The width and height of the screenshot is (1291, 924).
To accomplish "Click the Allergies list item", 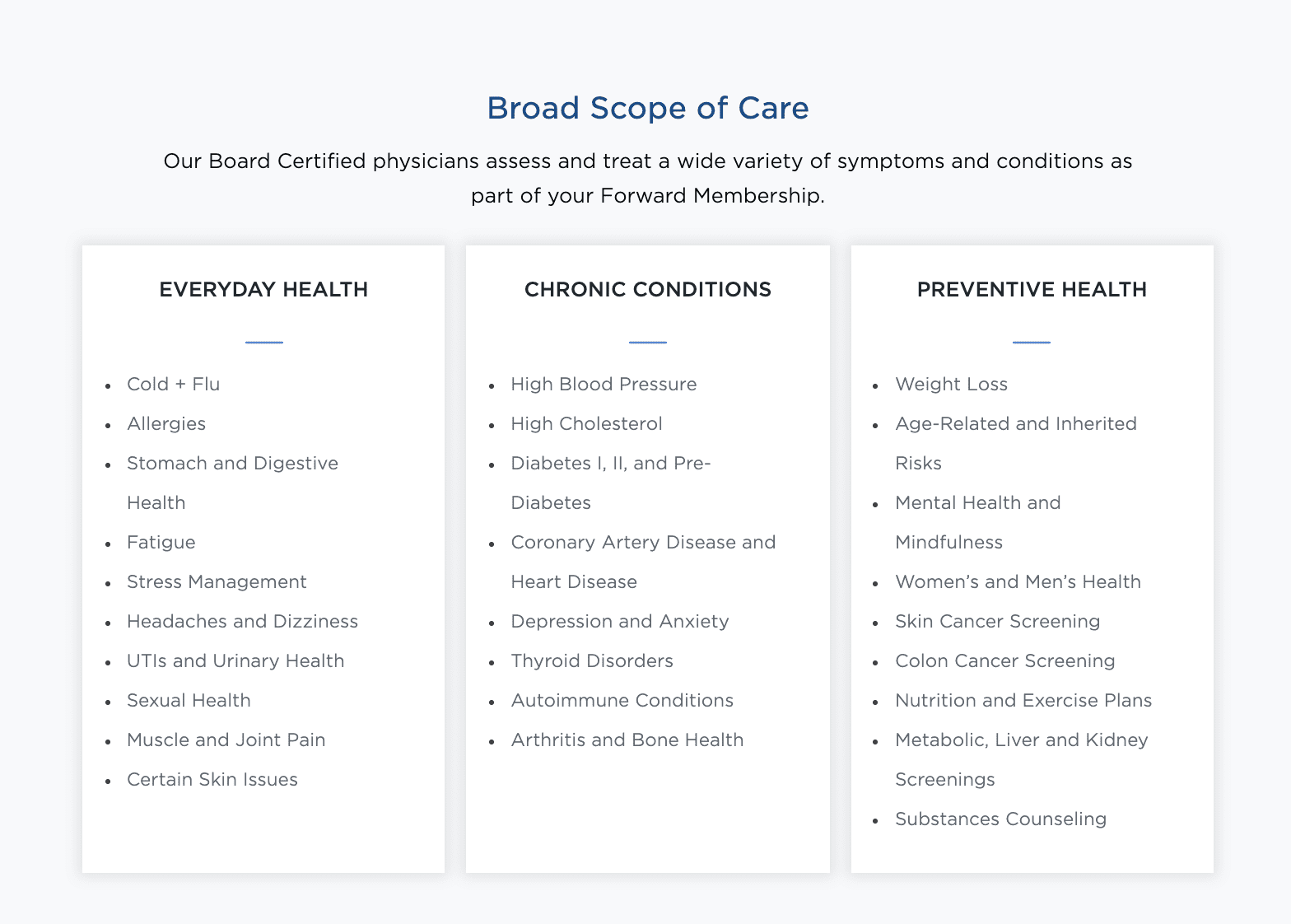I will click(166, 424).
